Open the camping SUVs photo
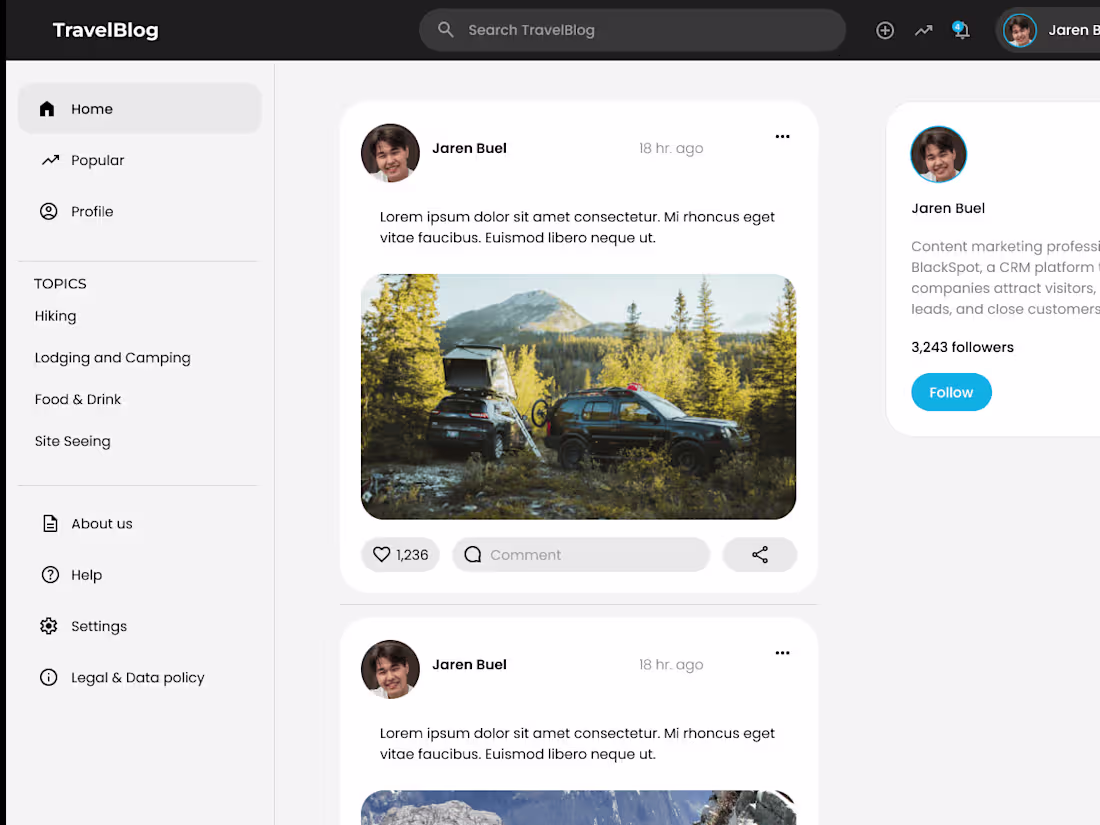 pos(578,396)
